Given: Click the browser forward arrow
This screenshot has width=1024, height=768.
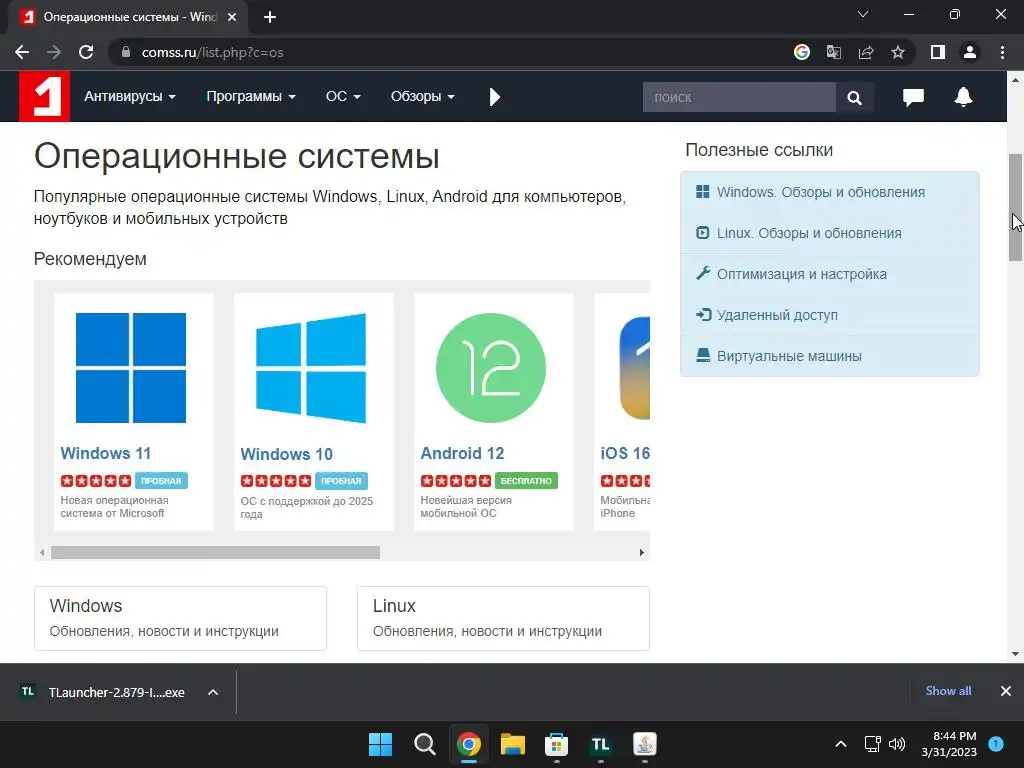Looking at the screenshot, I should tap(54, 52).
